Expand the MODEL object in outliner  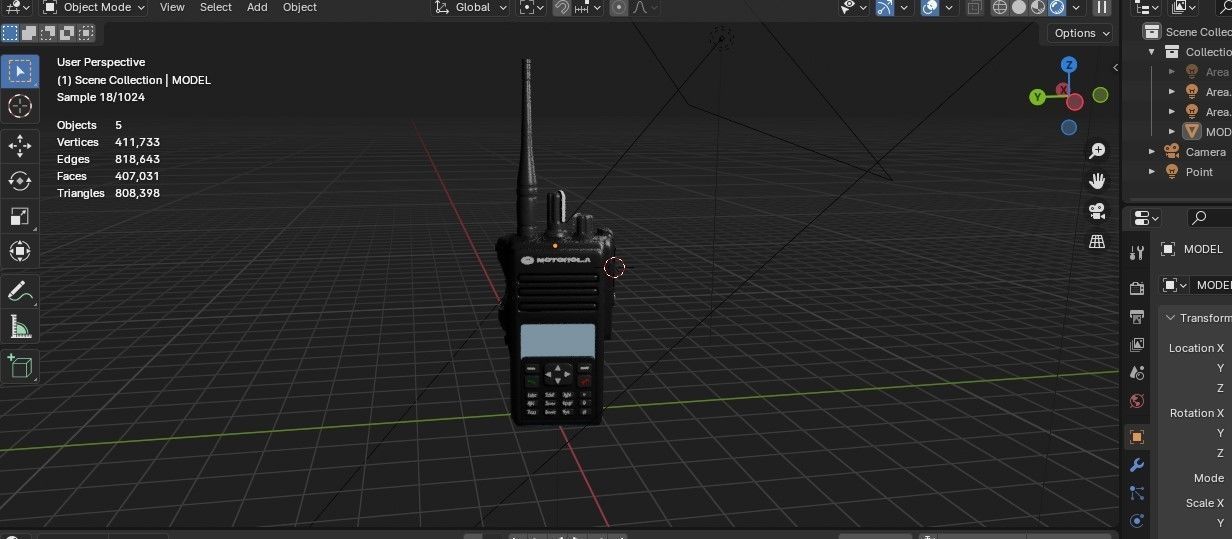(1173, 132)
